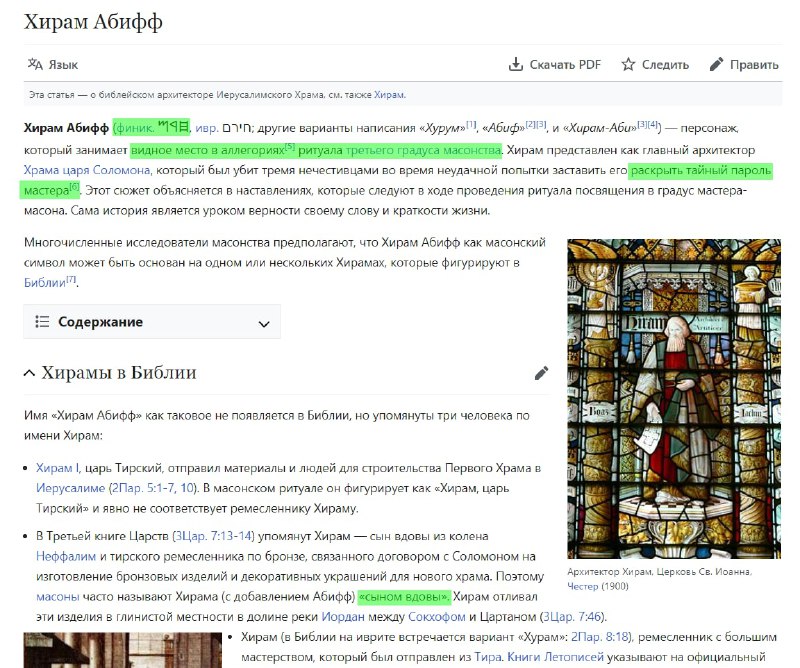Open the Язык language menu
The width and height of the screenshot is (800, 668).
(x=53, y=64)
